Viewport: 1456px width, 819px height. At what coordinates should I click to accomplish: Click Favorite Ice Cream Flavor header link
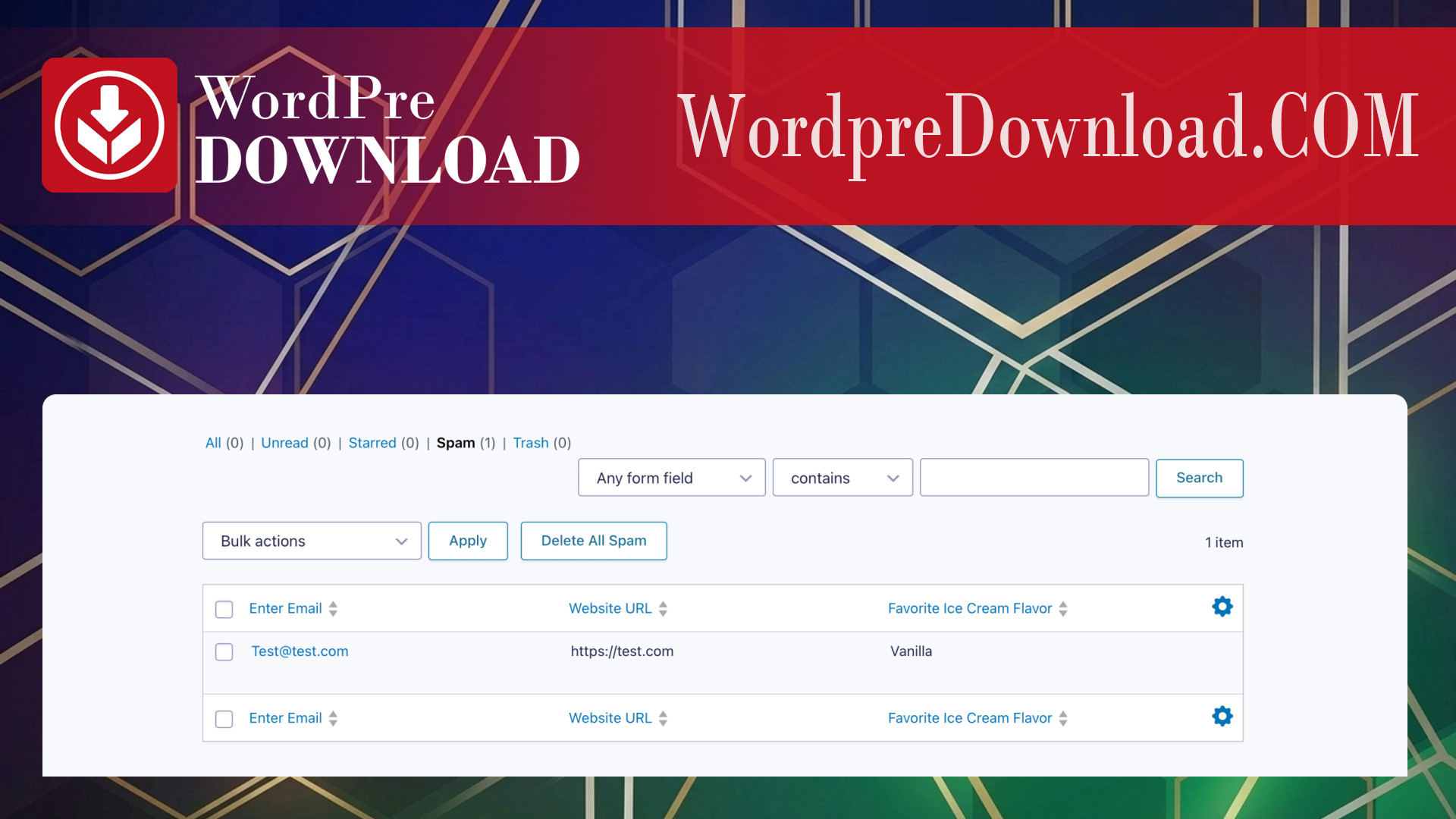tap(970, 609)
